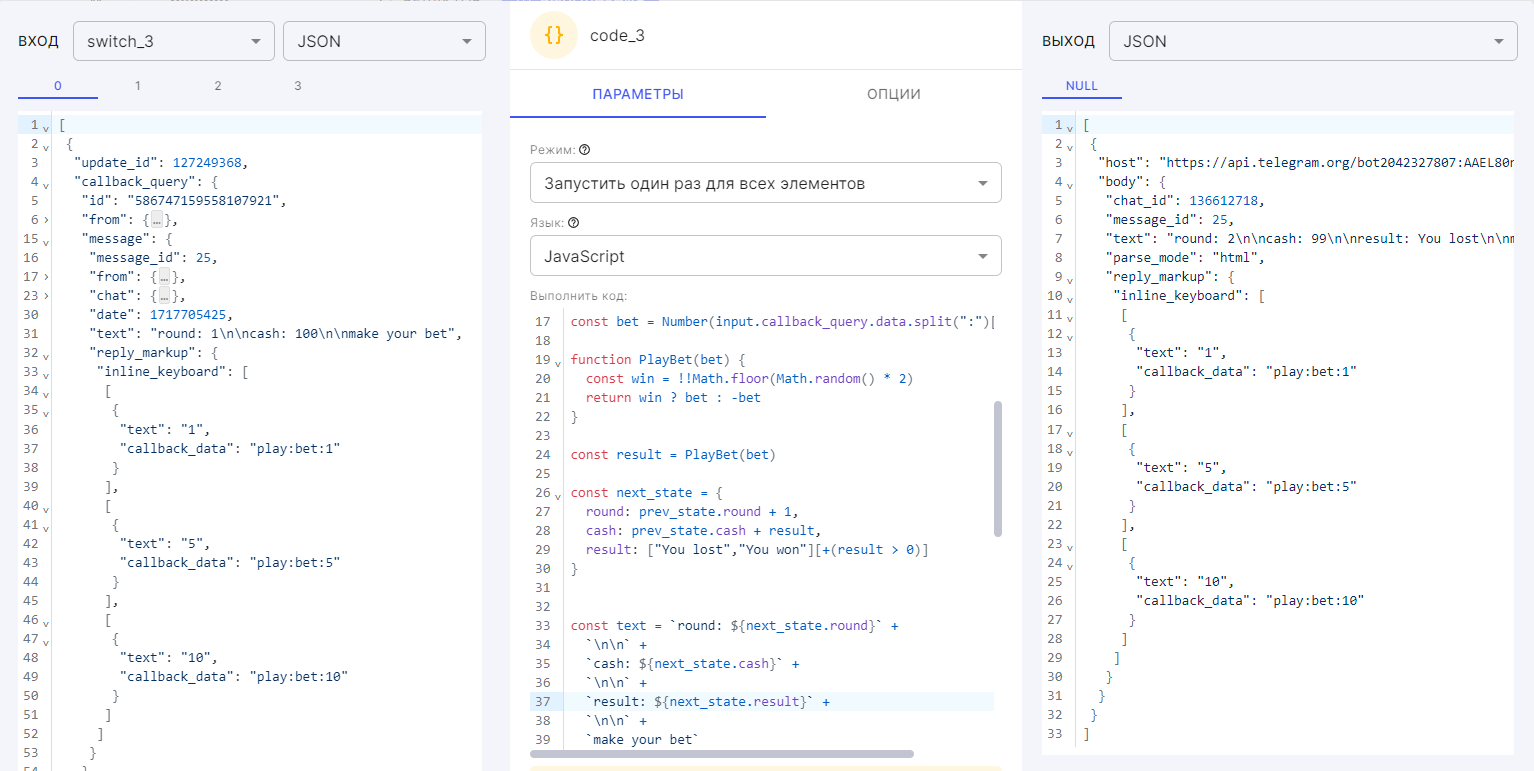This screenshot has height=771, width=1534.
Task: Click the callback query id "586747159558107921"
Action: pyautogui.click(x=207, y=201)
